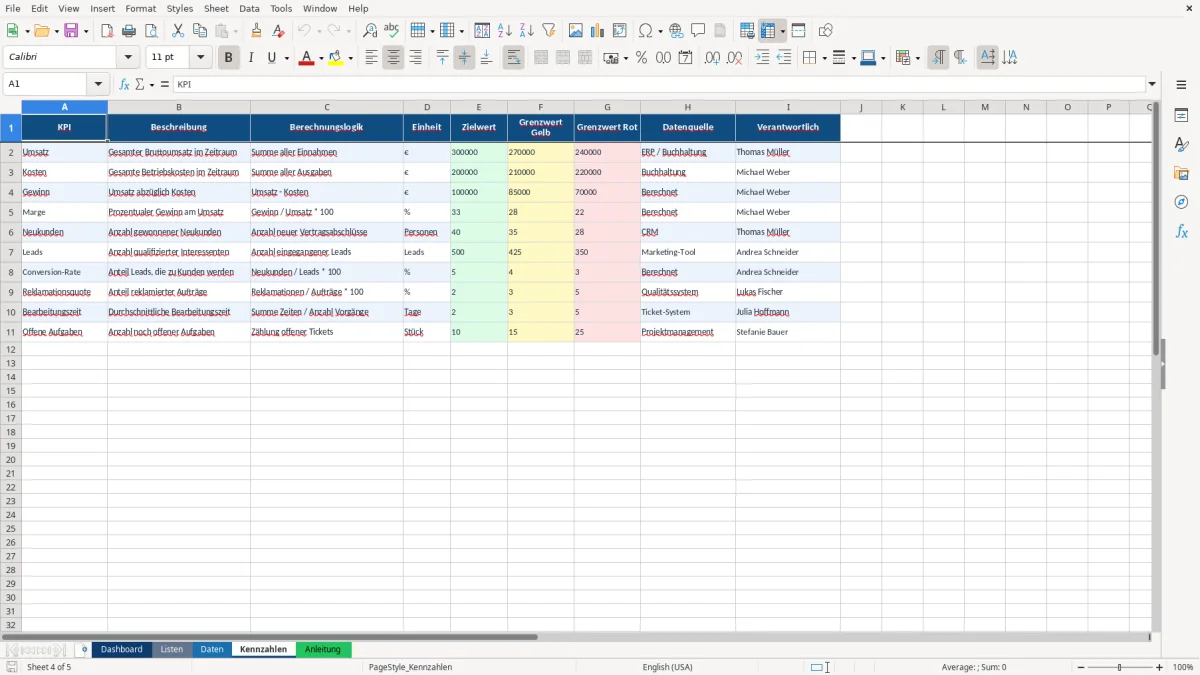Activate Clone Formatting paintbrush
This screenshot has height=675, width=1200.
257,31
